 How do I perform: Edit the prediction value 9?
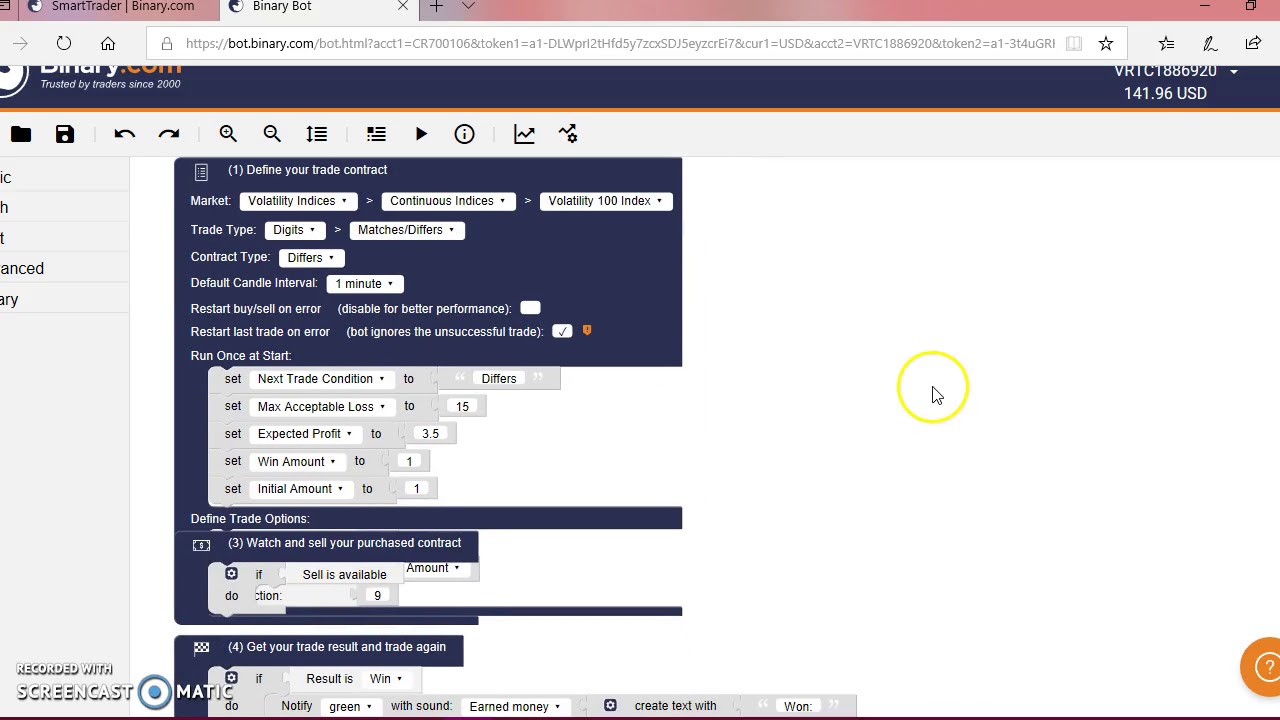[377, 596]
